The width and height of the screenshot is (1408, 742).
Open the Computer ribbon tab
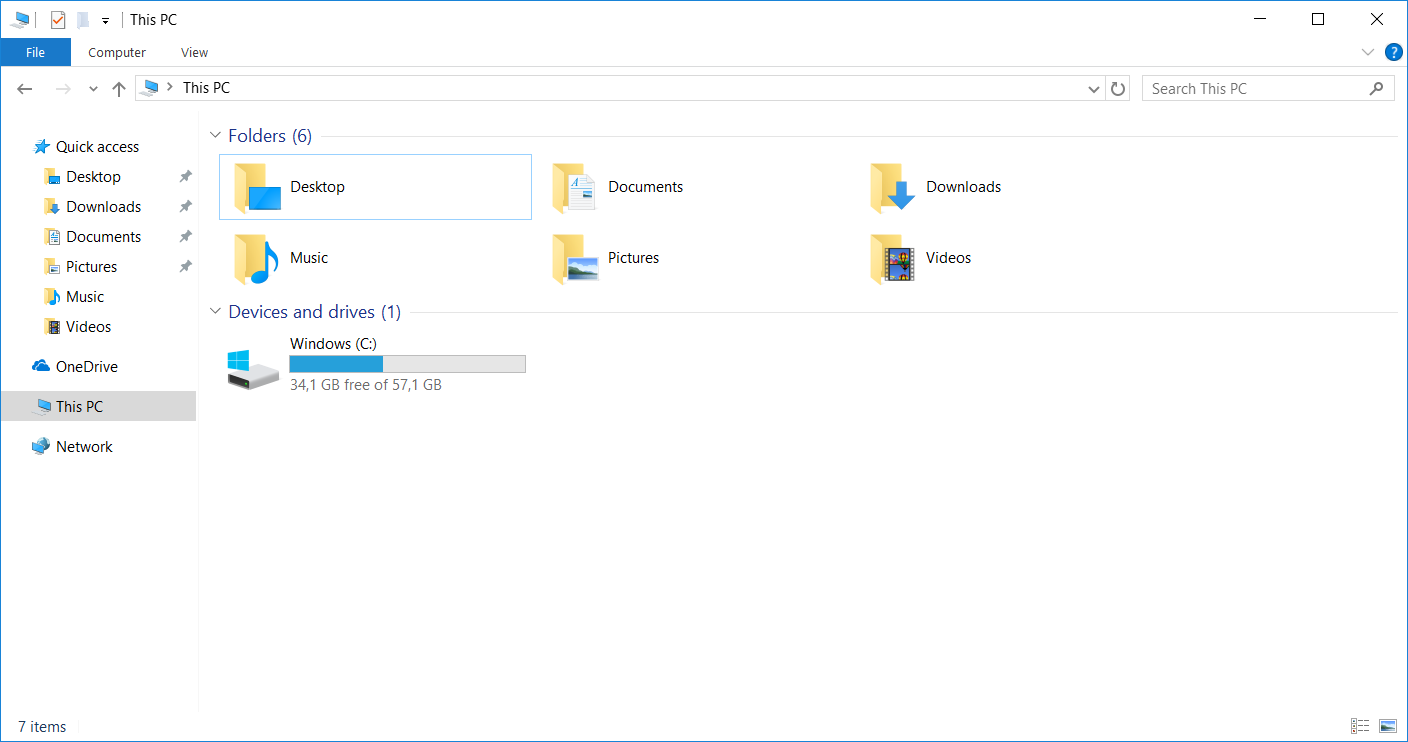(x=117, y=52)
